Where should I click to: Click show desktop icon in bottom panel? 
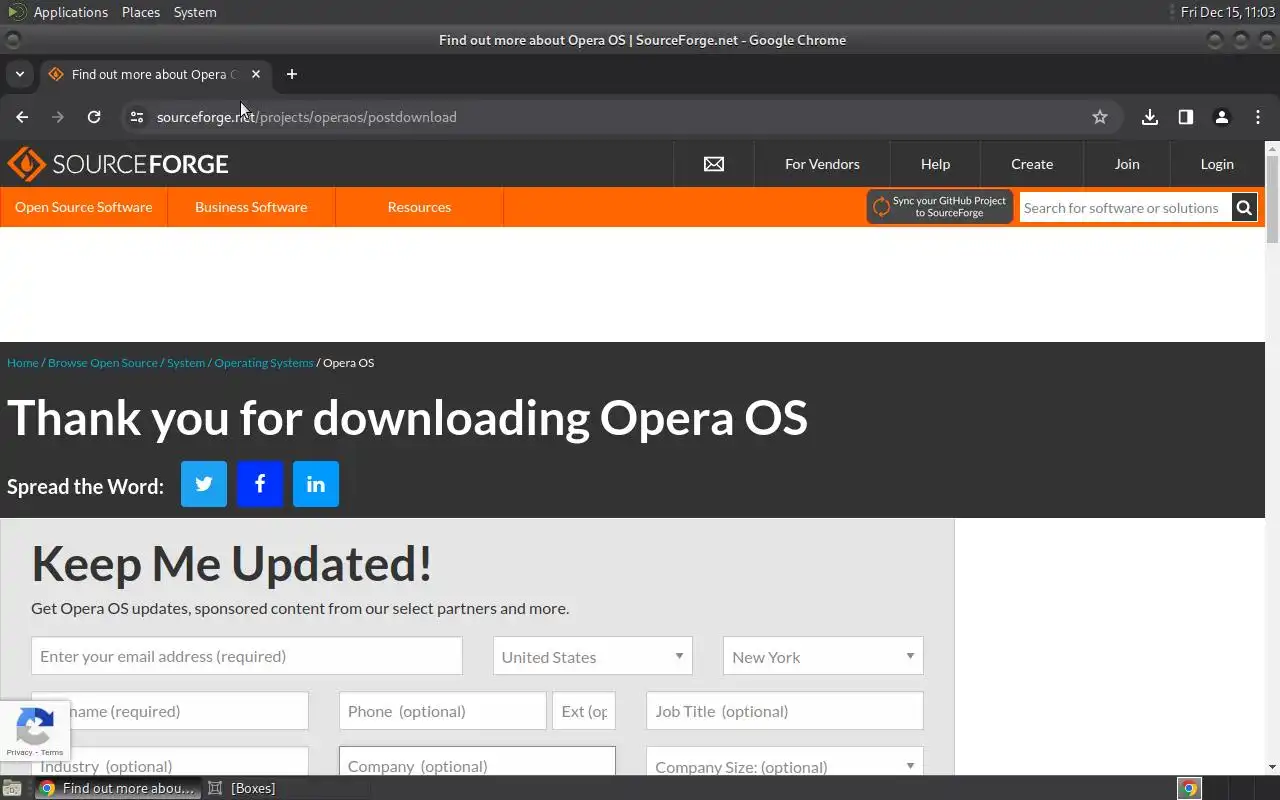(x=11, y=788)
